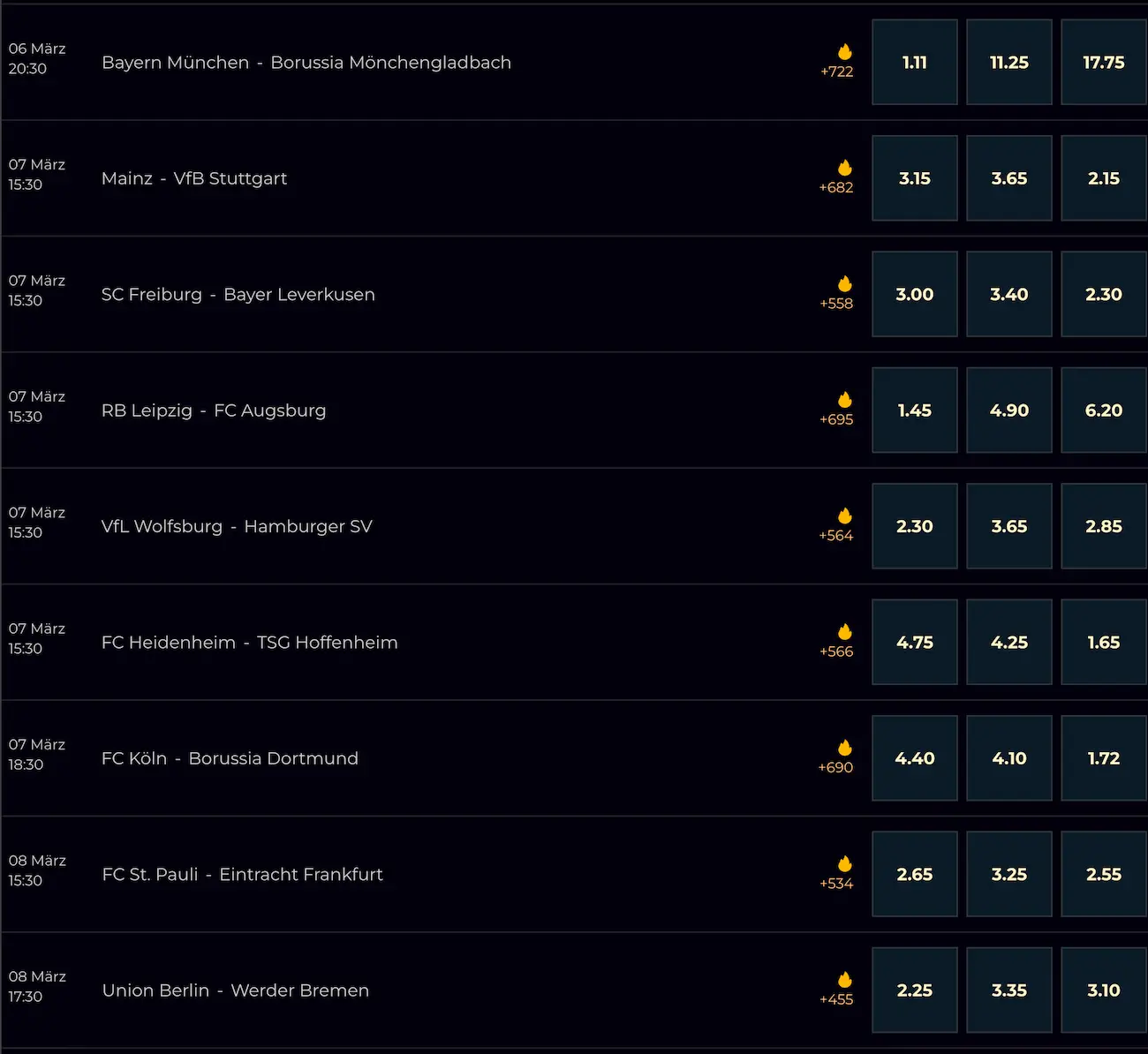The image size is (1148, 1054).
Task: Open the Union Berlin - Werder Bremen match page
Action: pyautogui.click(x=235, y=990)
